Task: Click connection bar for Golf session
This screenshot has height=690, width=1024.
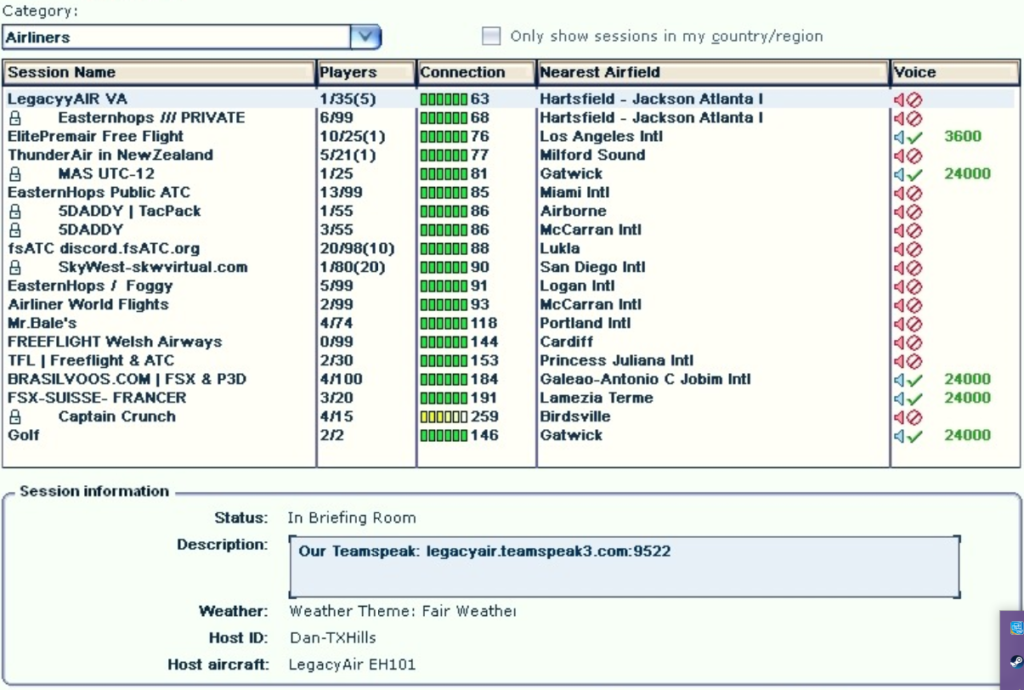Action: [444, 435]
